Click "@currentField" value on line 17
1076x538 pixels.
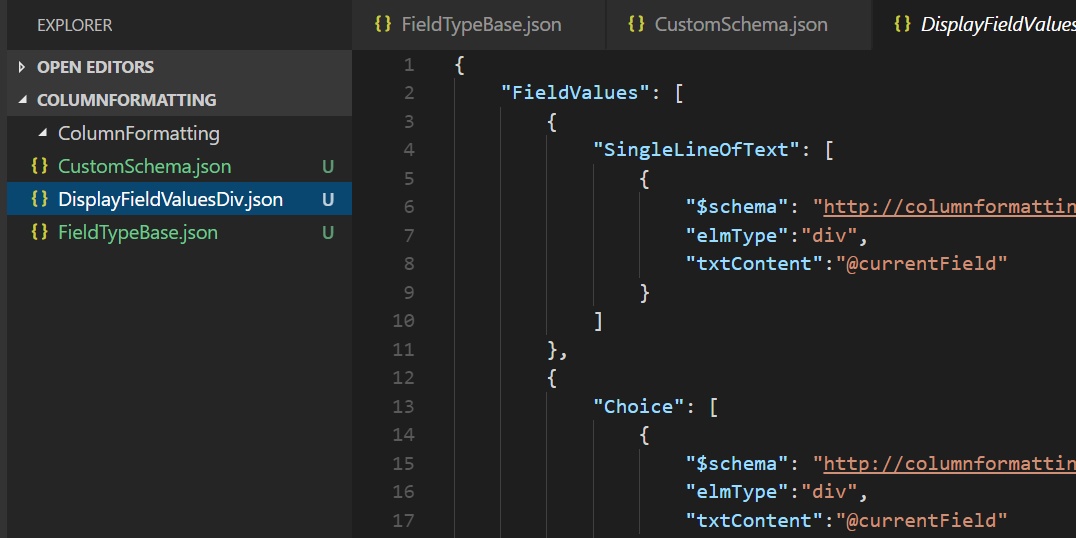point(922,520)
